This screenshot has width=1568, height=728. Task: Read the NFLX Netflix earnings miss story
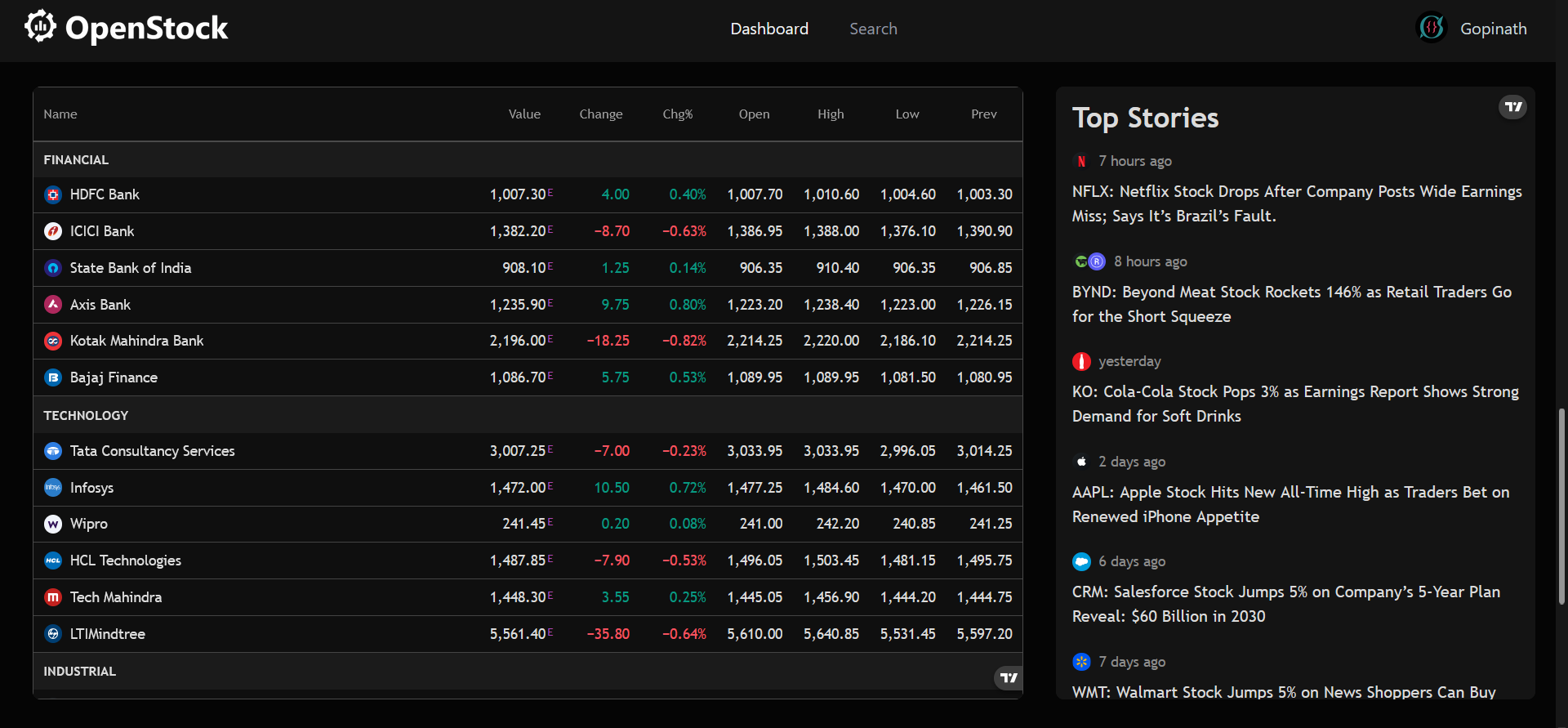(1297, 203)
